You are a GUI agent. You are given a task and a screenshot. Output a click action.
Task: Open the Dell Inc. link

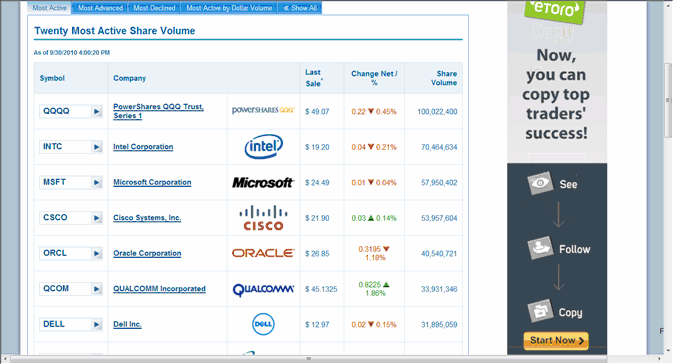[127, 325]
